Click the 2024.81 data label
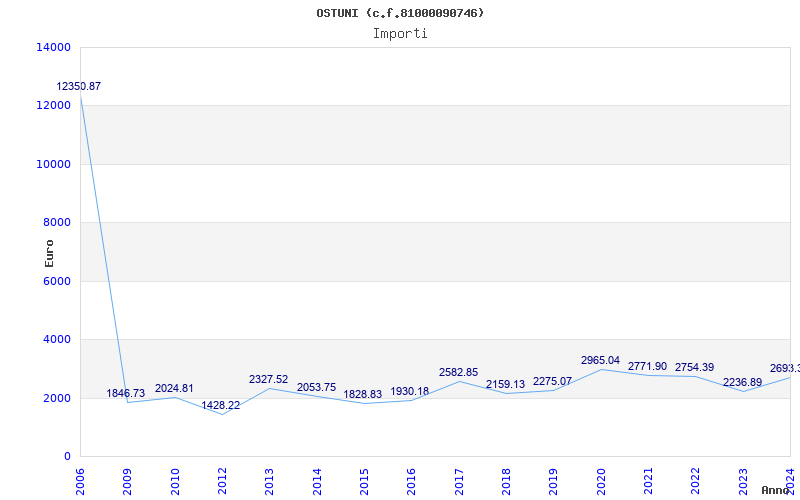Viewport: 800px width, 500px height. 174,388
